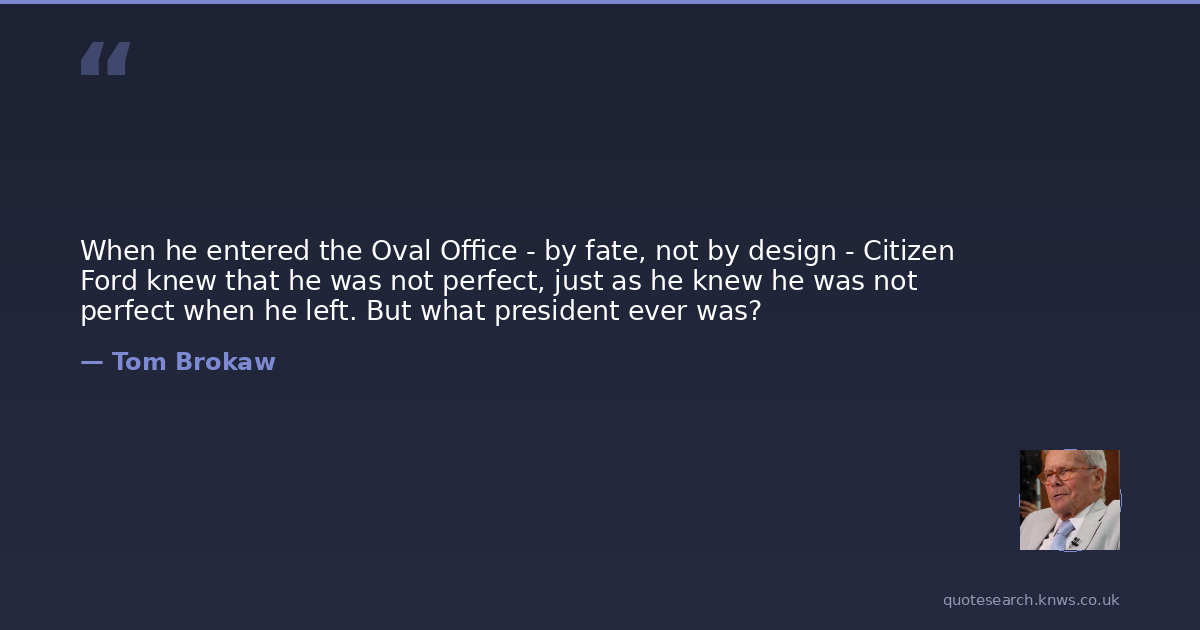This screenshot has height=630, width=1200.
Task: Select the word "Citizen" in the quote
Action: pyautogui.click(x=908, y=250)
